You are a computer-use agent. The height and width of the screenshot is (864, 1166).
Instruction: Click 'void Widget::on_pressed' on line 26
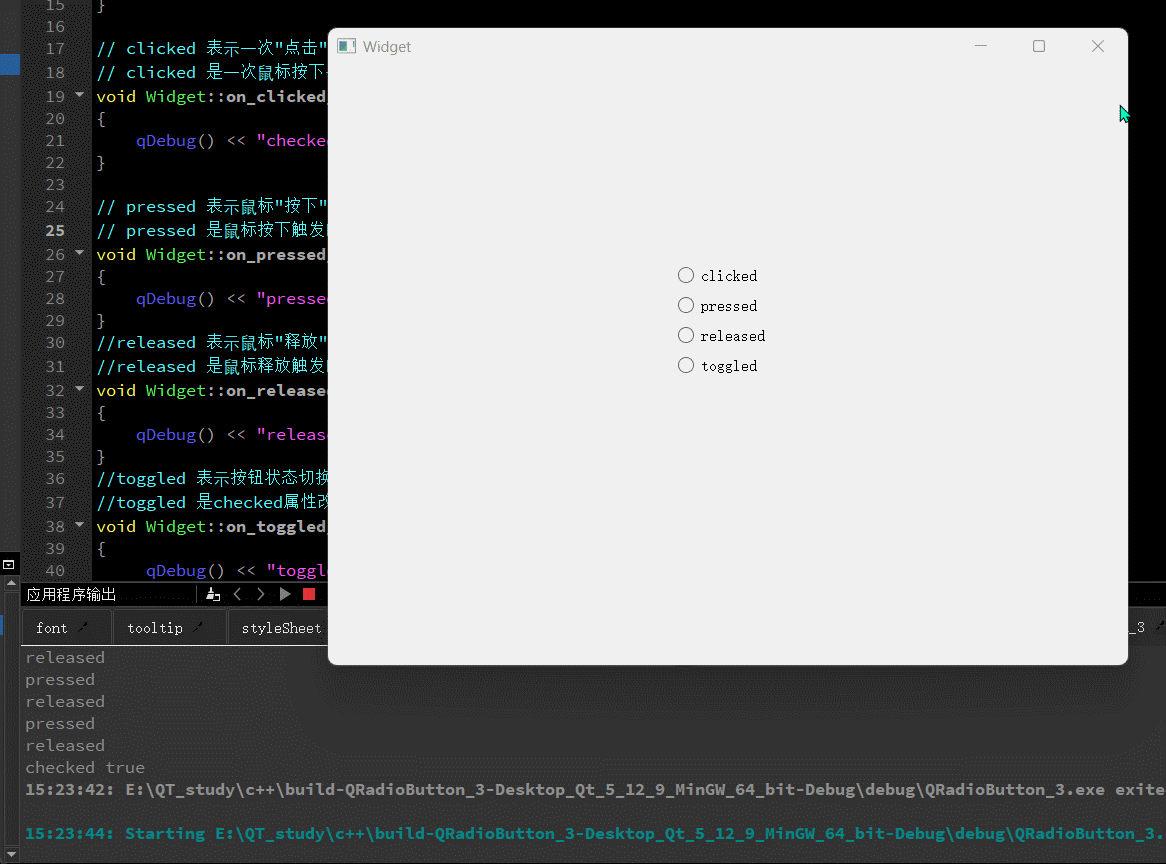(x=212, y=254)
